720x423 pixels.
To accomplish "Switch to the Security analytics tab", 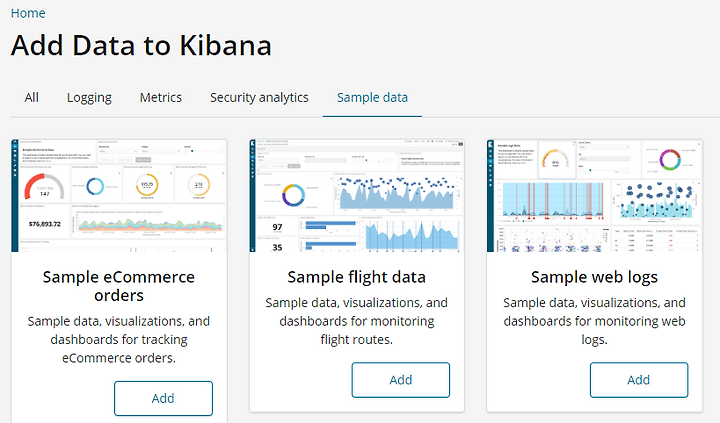I will (x=259, y=97).
